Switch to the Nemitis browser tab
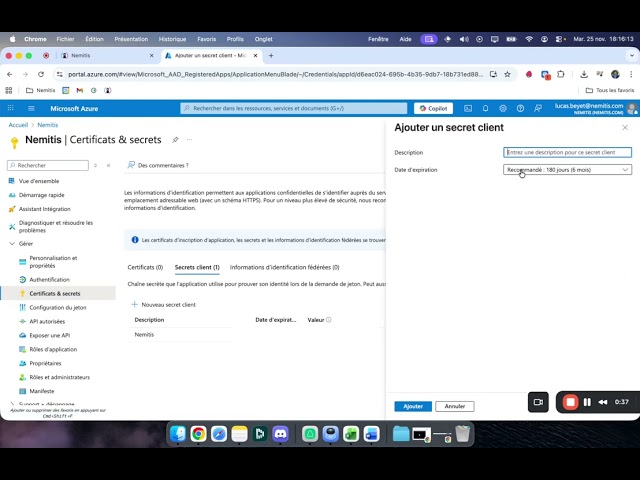 click(106, 56)
